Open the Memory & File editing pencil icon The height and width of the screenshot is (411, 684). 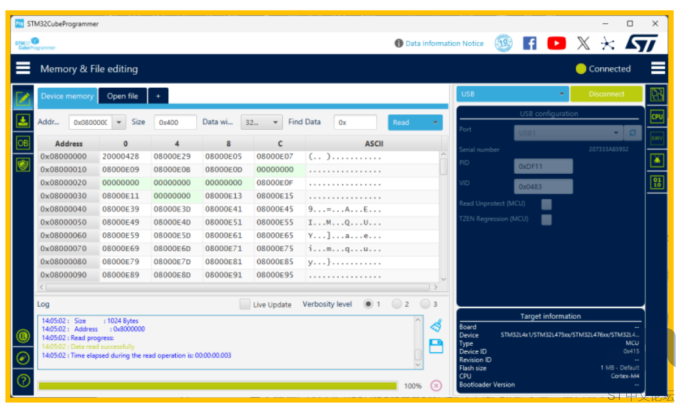pyautogui.click(x=23, y=99)
